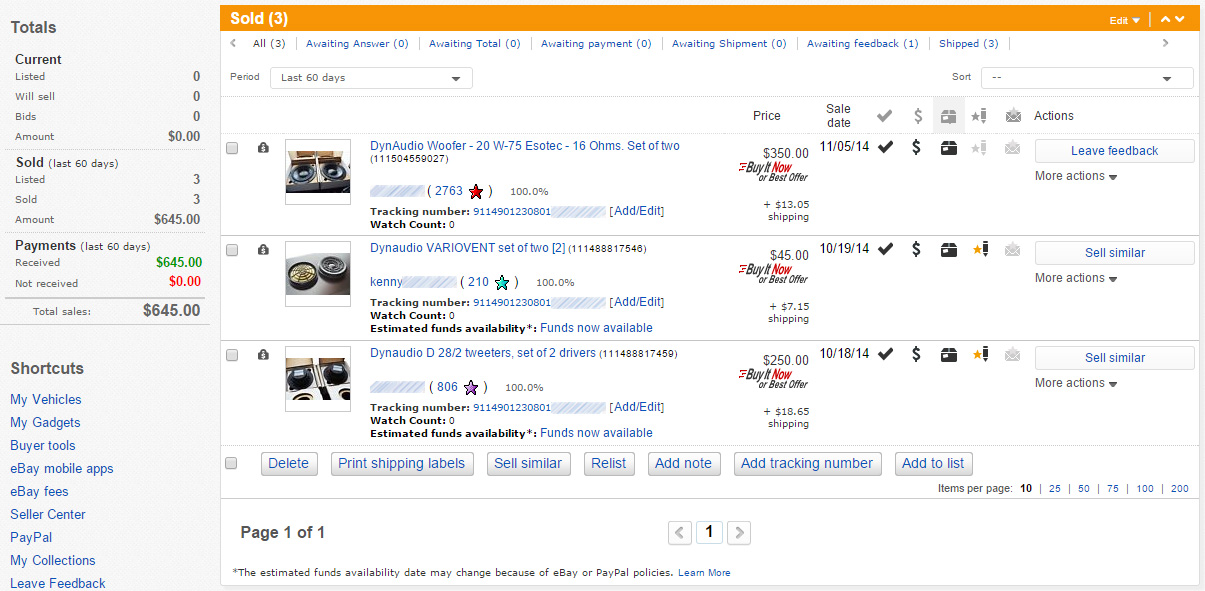The height and width of the screenshot is (591, 1205).
Task: Expand More actions for DynAudio Woofer row
Action: pos(1076,176)
